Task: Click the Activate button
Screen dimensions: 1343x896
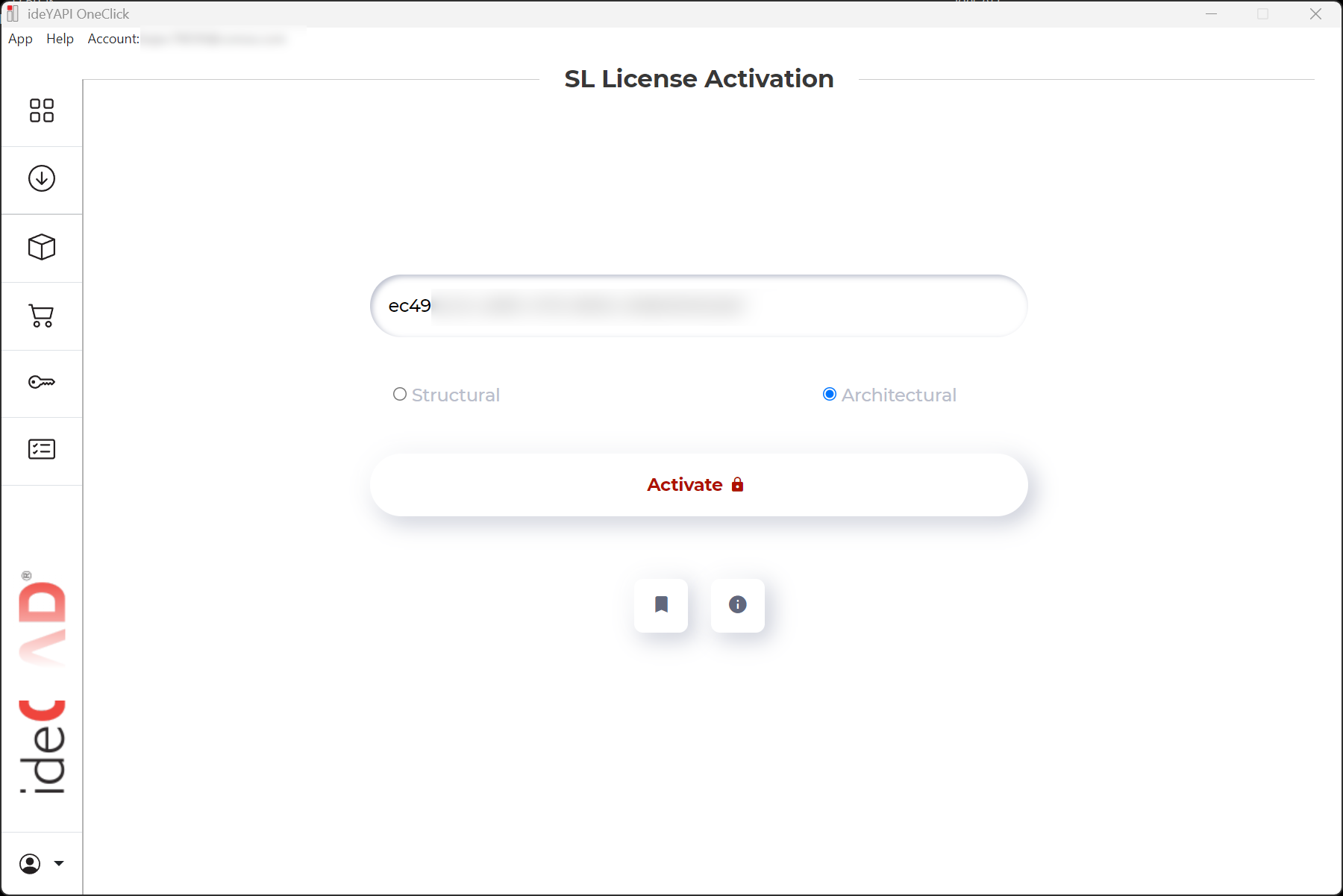Action: pyautogui.click(x=698, y=485)
